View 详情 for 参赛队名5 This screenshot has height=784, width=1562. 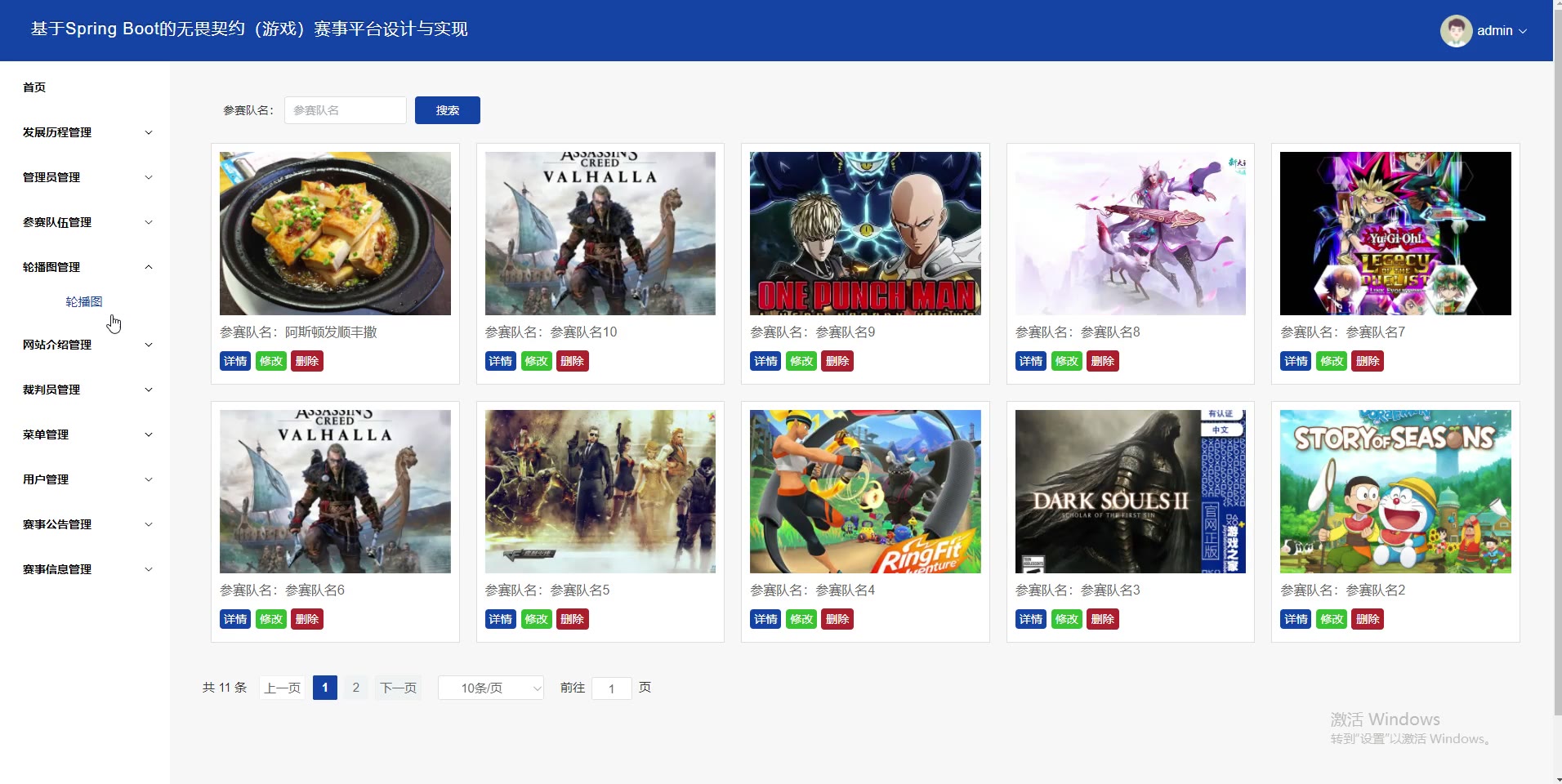(x=501, y=619)
